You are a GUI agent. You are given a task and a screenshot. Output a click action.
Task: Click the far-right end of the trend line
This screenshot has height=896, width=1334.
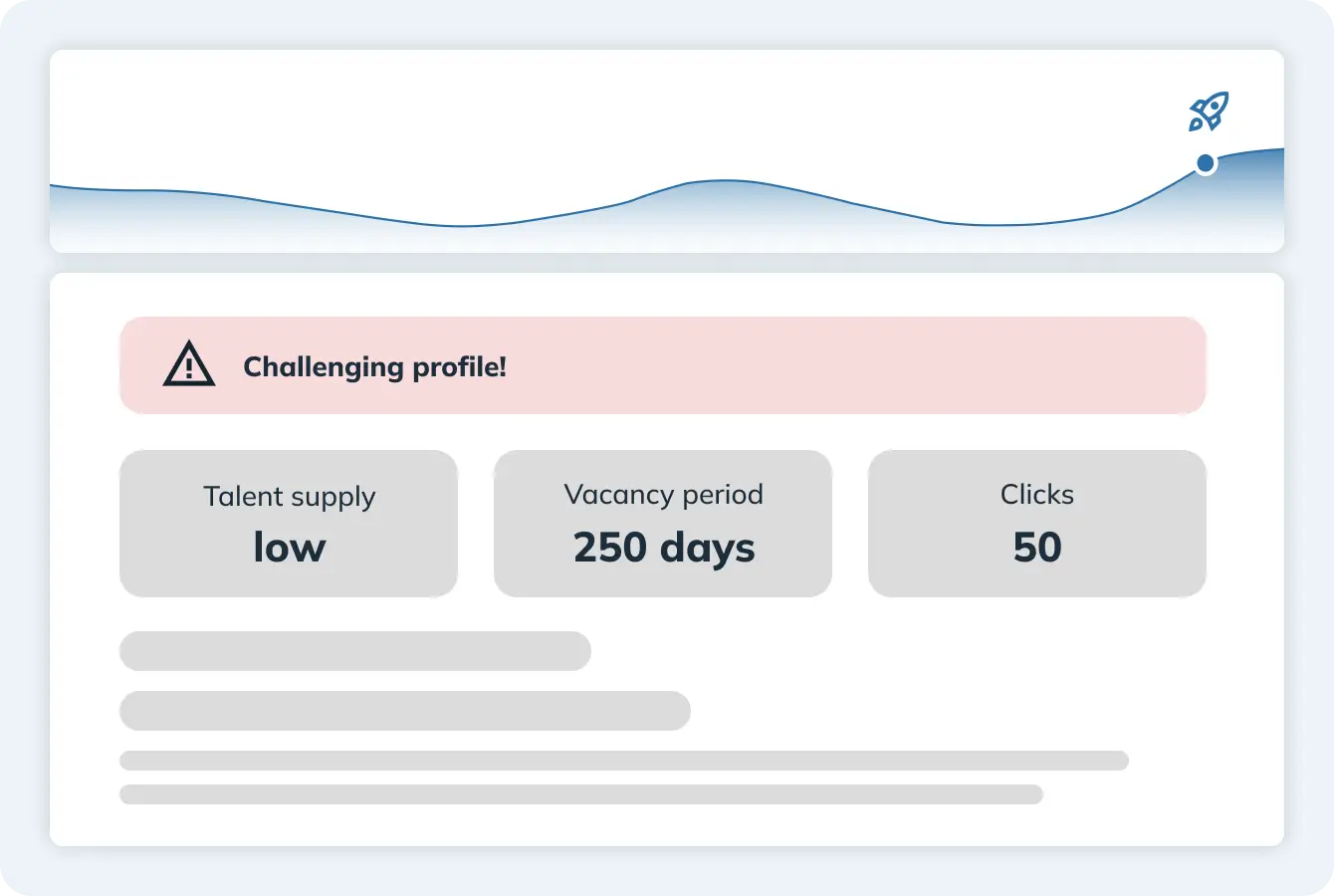point(1278,150)
